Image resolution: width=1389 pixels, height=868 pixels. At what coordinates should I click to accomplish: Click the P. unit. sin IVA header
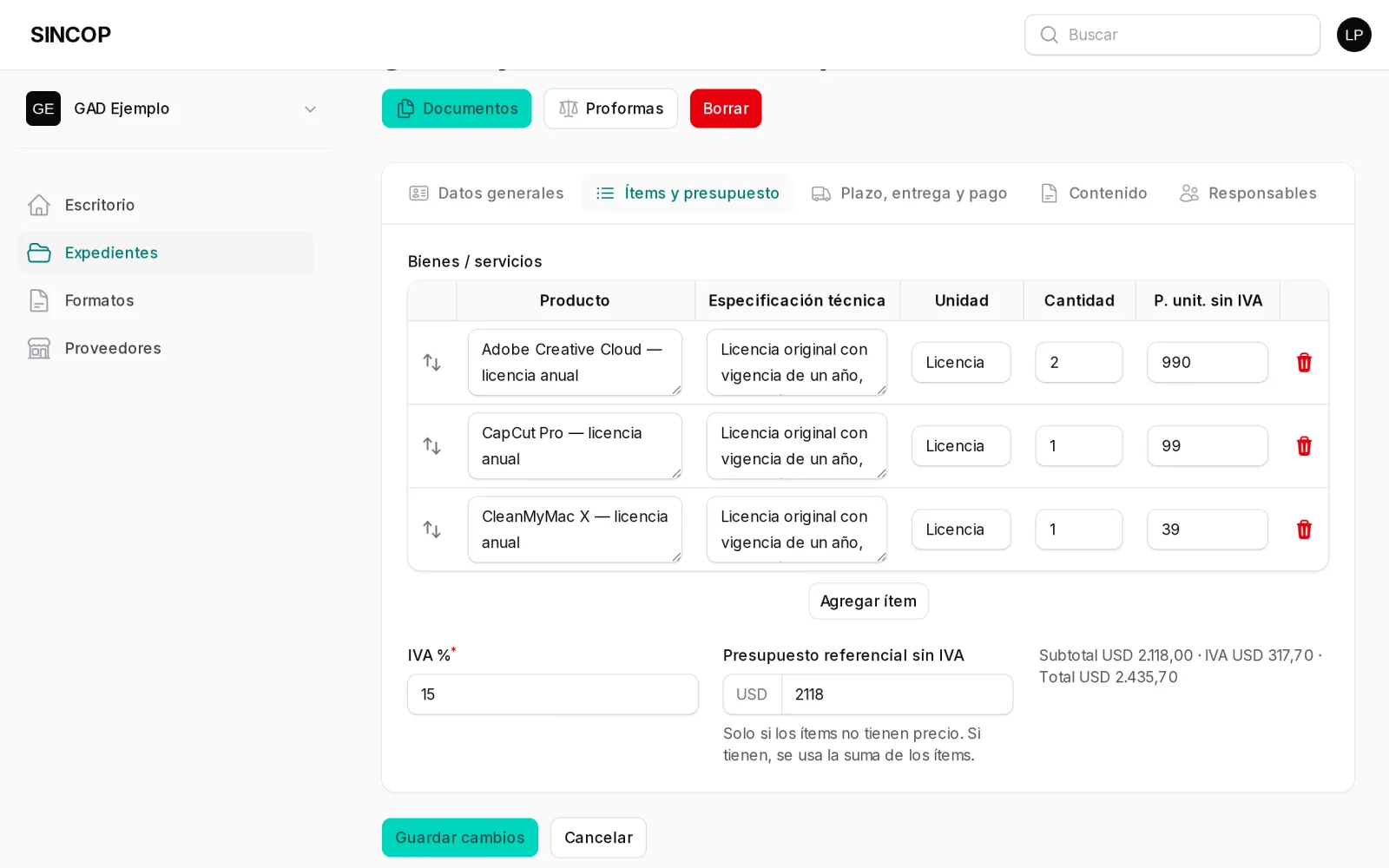1208,300
